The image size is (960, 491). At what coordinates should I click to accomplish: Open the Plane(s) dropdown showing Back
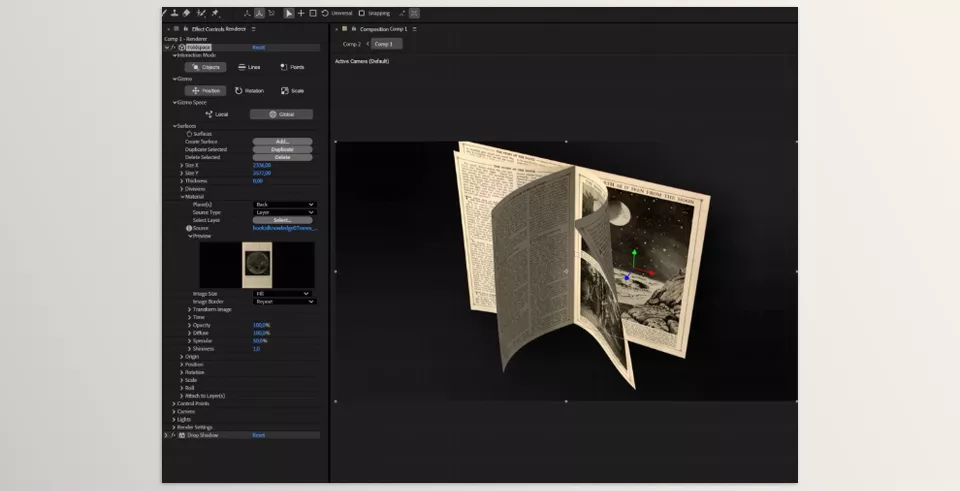(x=285, y=204)
